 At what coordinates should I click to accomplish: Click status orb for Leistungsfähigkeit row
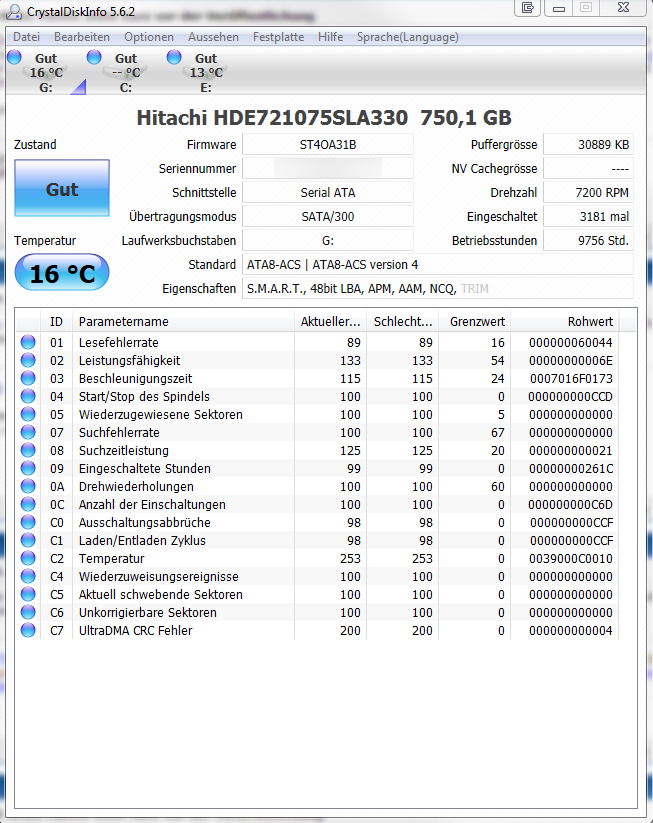pos(28,360)
